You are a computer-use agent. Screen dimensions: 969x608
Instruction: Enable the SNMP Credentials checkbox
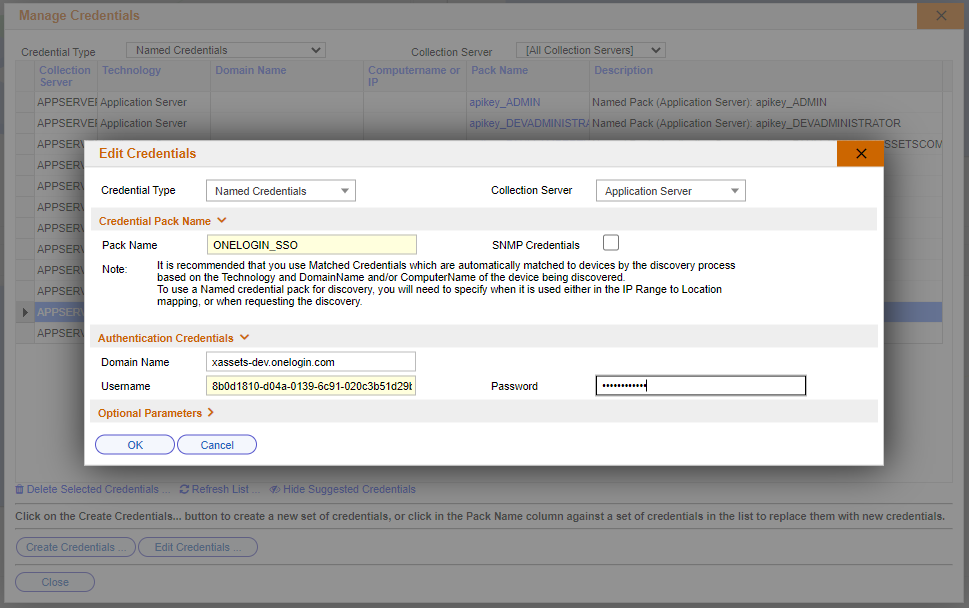(610, 242)
